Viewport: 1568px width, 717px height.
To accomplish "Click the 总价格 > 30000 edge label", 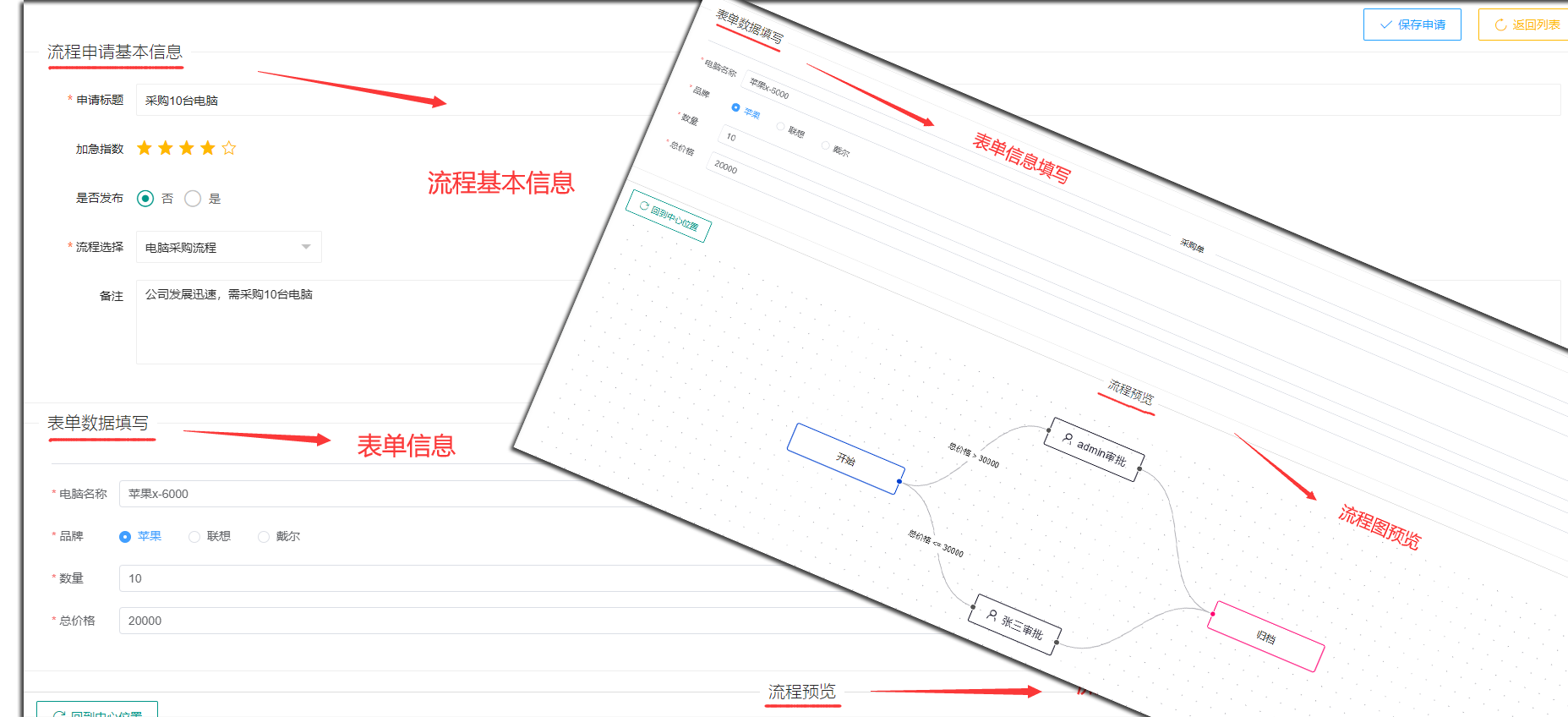I will coord(973,455).
